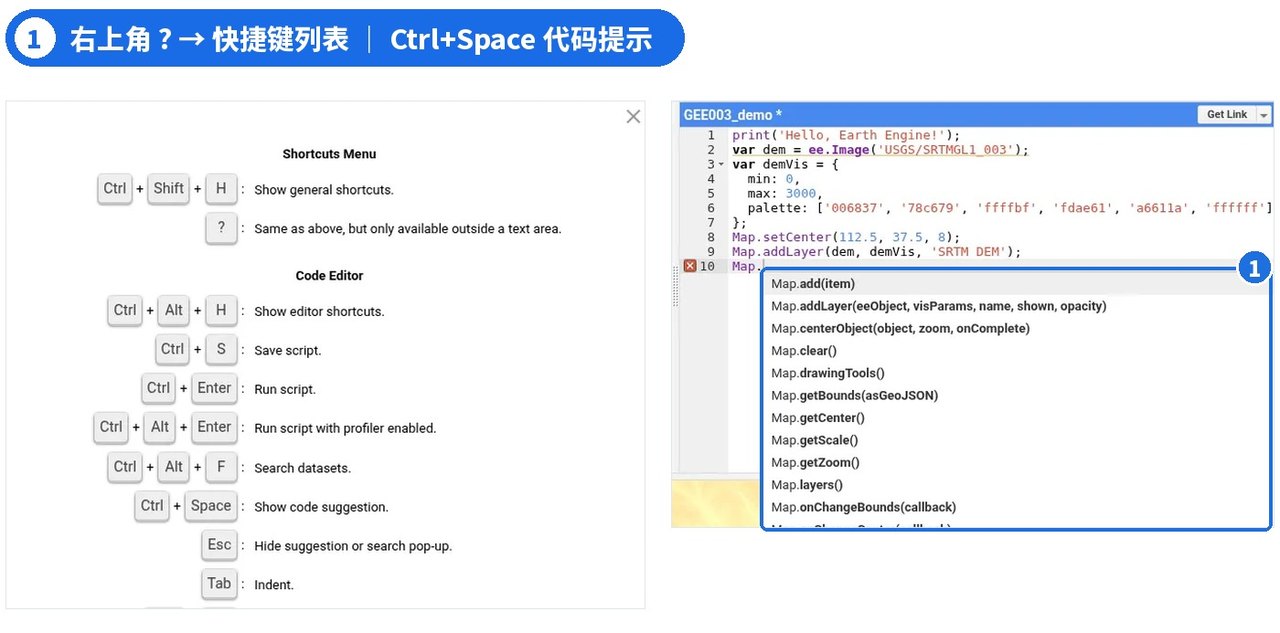Click the Map.addLayer code on line 9
Image resolution: width=1280 pixels, height=633 pixels.
click(876, 252)
